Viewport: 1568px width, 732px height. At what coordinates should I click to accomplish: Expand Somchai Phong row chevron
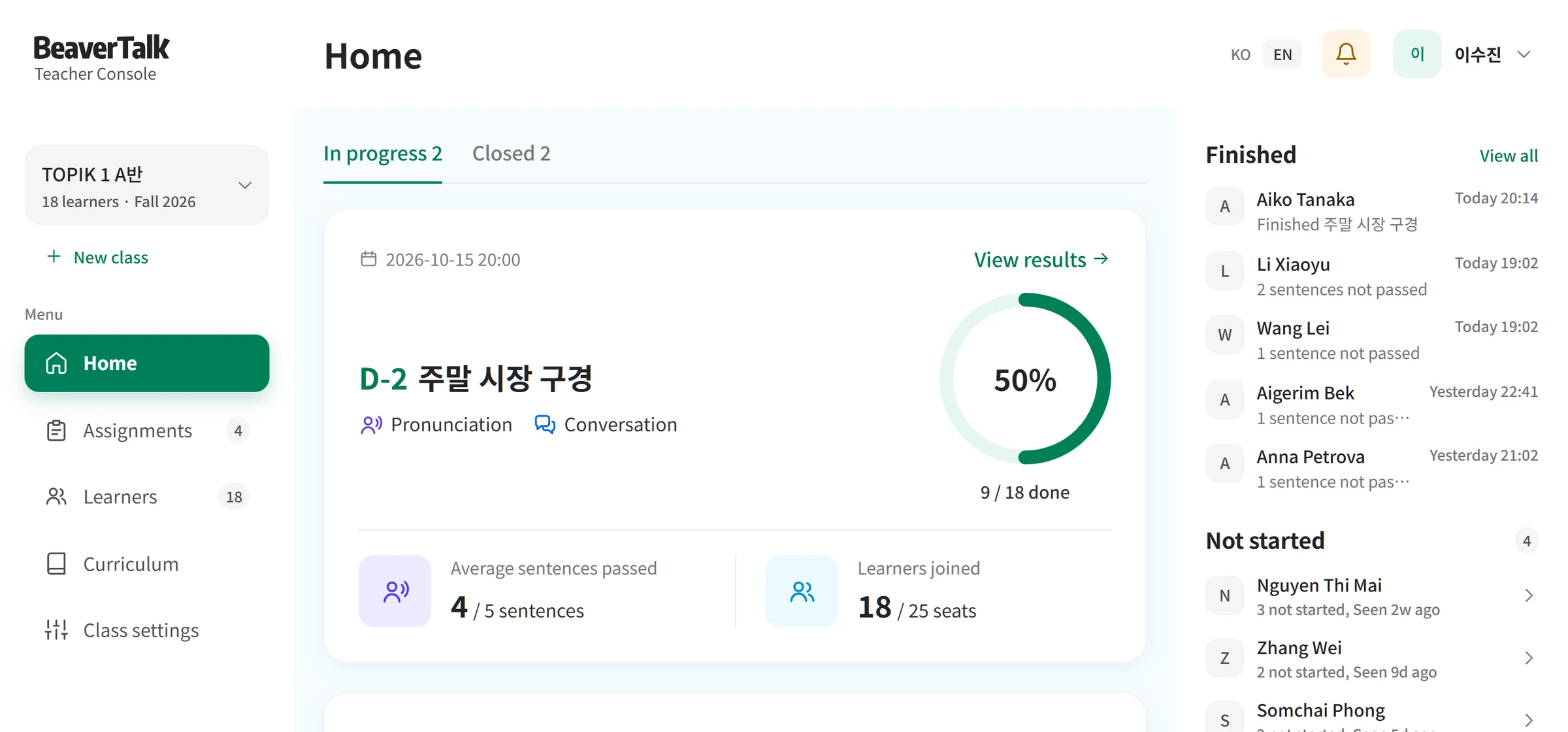coord(1529,720)
